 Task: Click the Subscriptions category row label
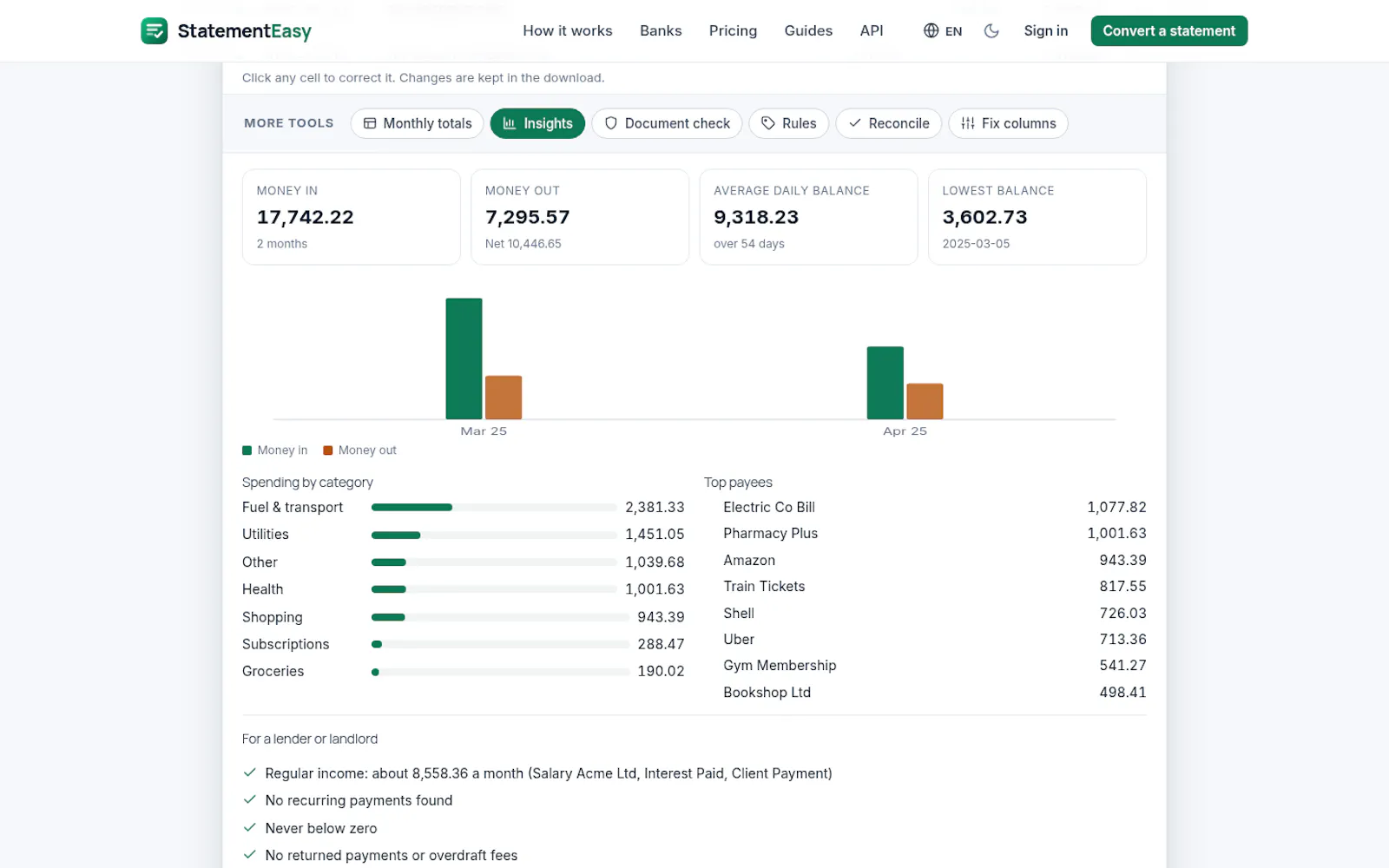tap(286, 644)
